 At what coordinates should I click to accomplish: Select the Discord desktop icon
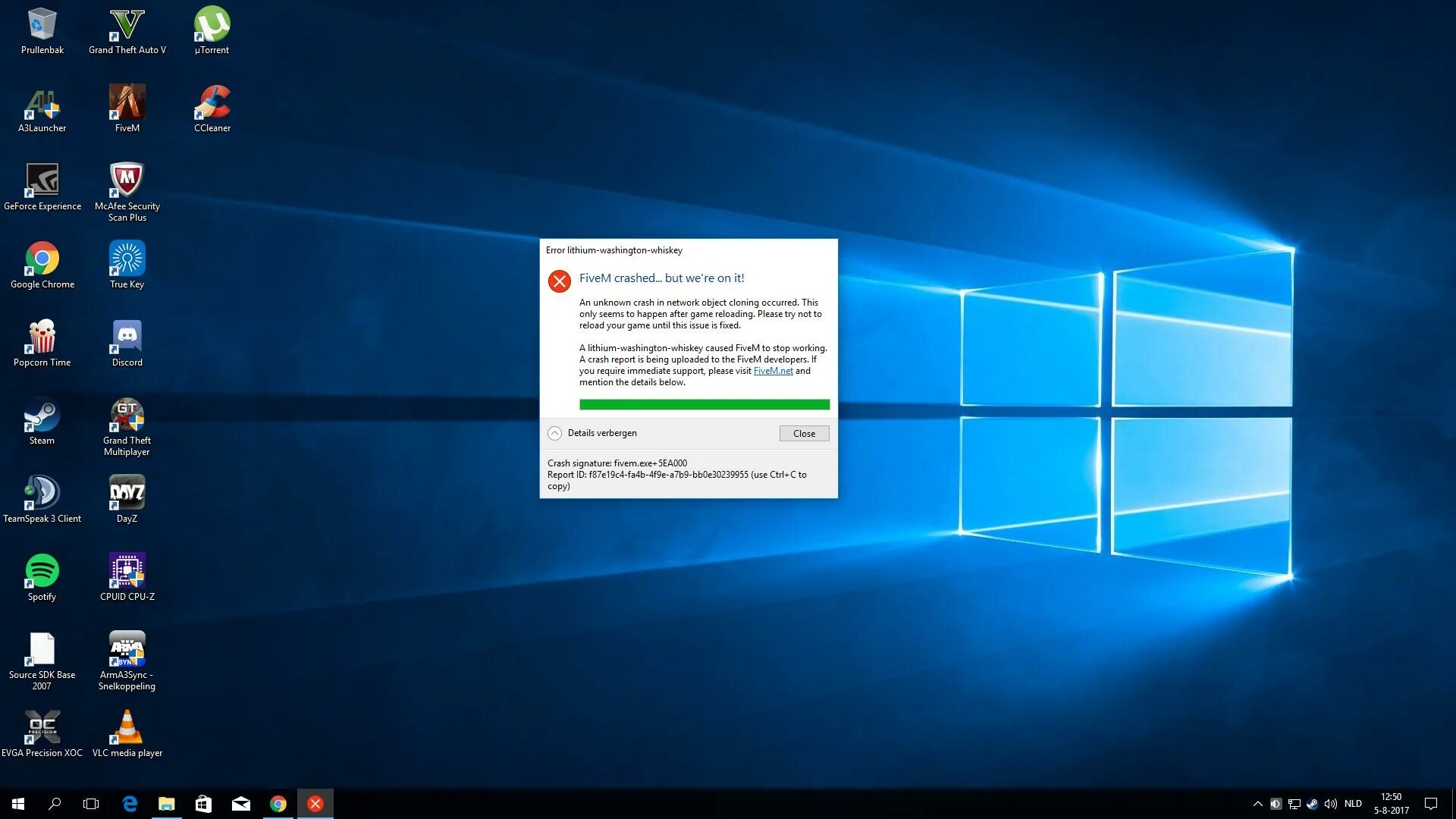point(127,344)
